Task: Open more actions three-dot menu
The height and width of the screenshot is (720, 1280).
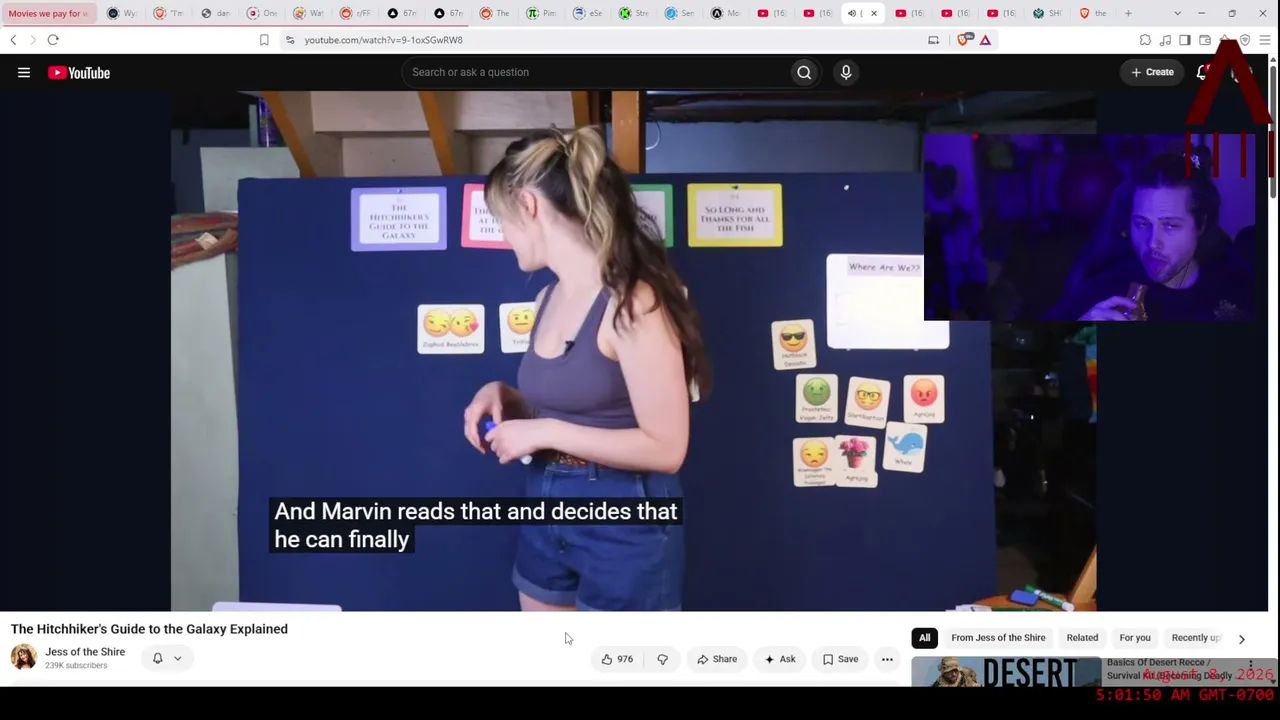Action: [887, 659]
